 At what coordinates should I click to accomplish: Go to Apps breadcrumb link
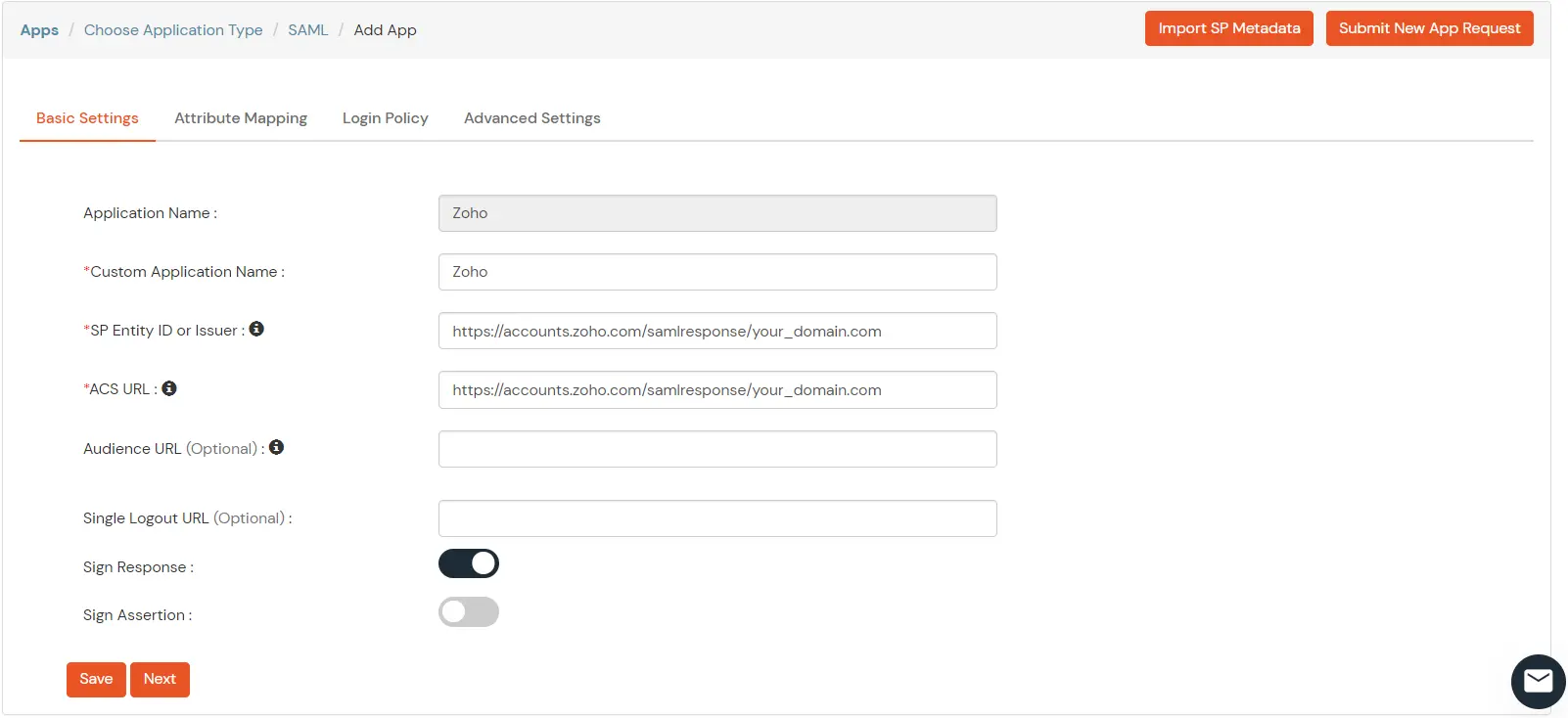(39, 30)
